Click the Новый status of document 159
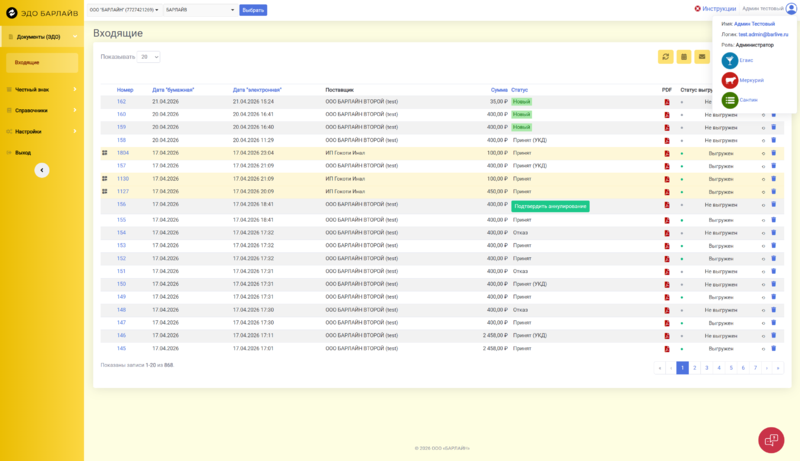Screen dimensions: 800x461 click(521, 127)
